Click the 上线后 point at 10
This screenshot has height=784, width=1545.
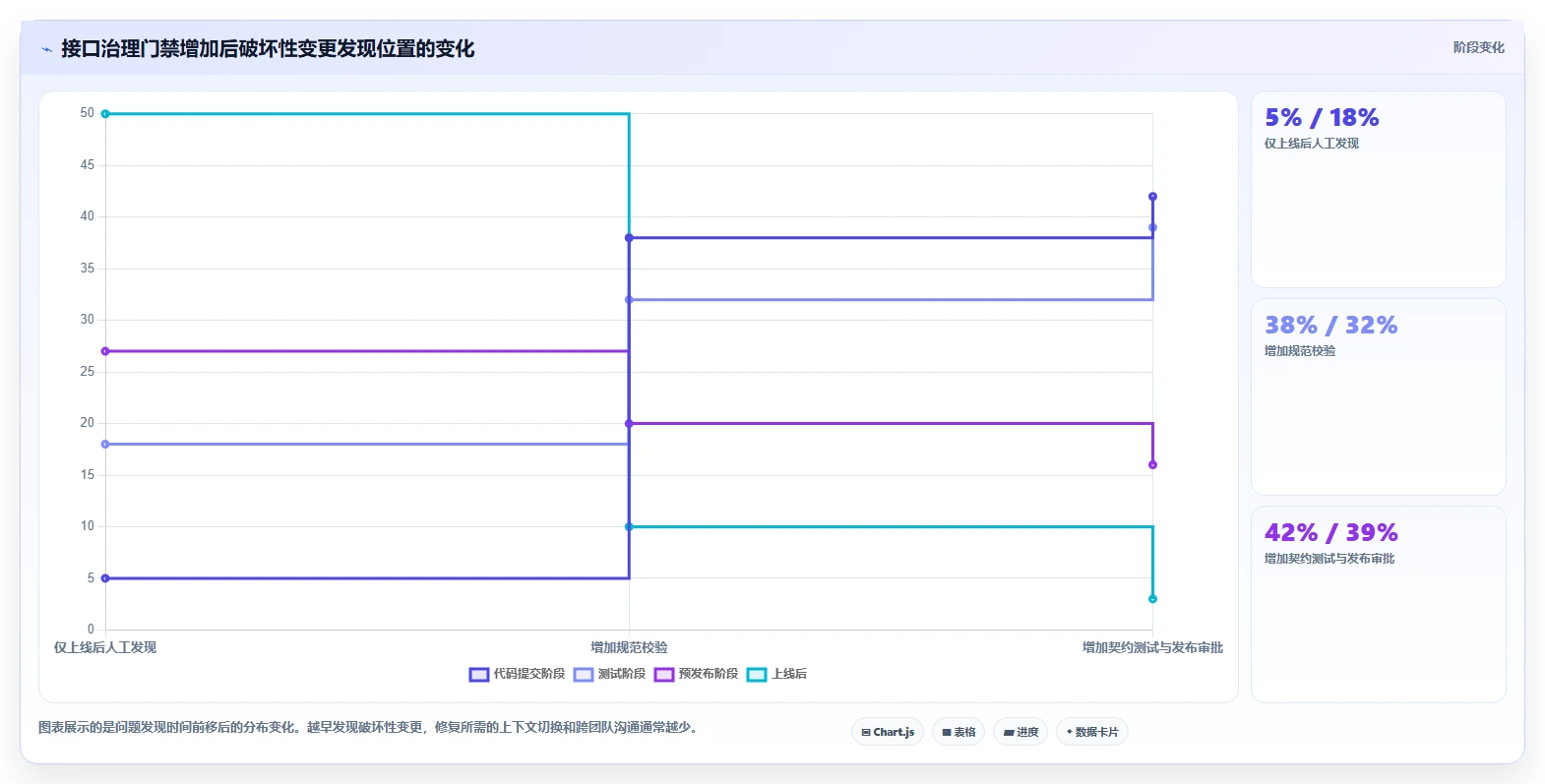click(x=629, y=527)
